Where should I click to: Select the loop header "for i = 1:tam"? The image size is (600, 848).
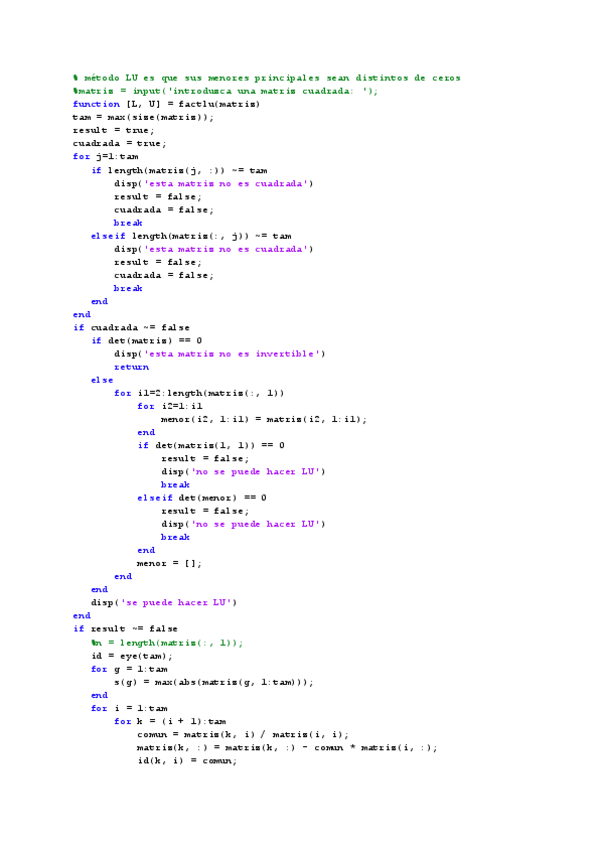coord(129,708)
